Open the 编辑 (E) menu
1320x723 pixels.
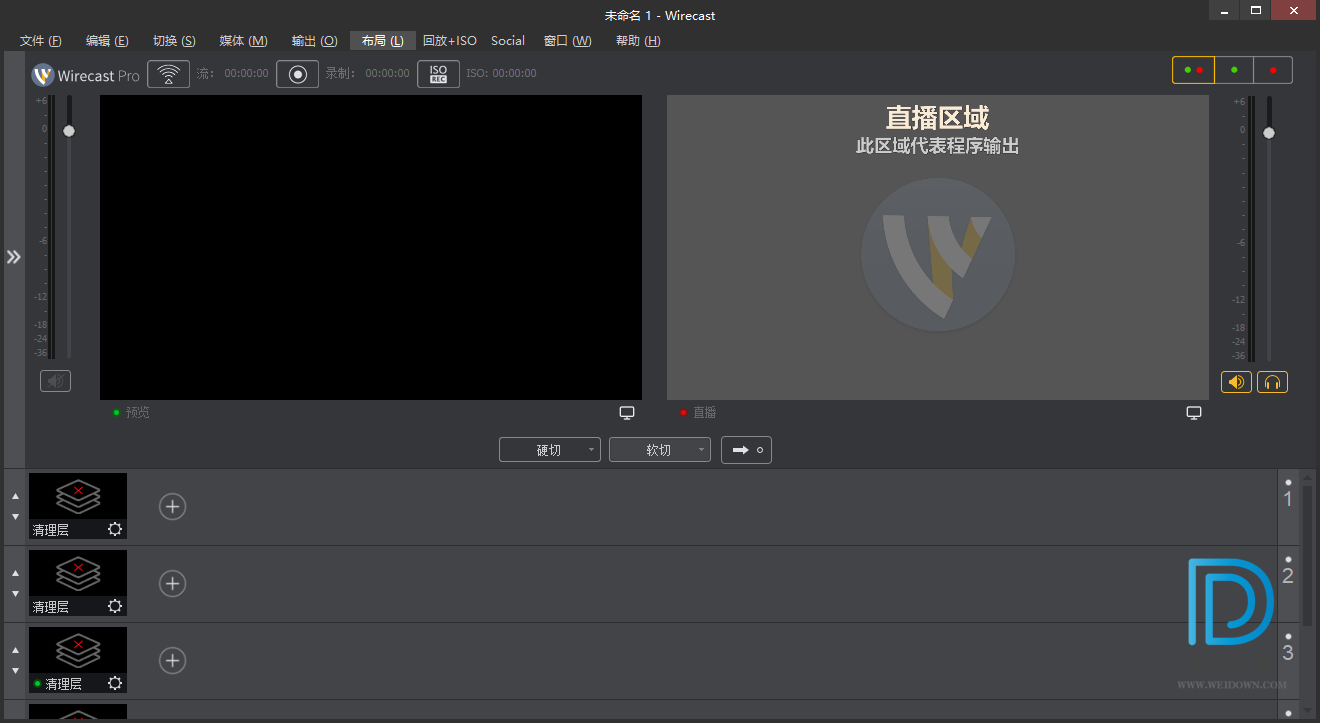click(x=107, y=41)
